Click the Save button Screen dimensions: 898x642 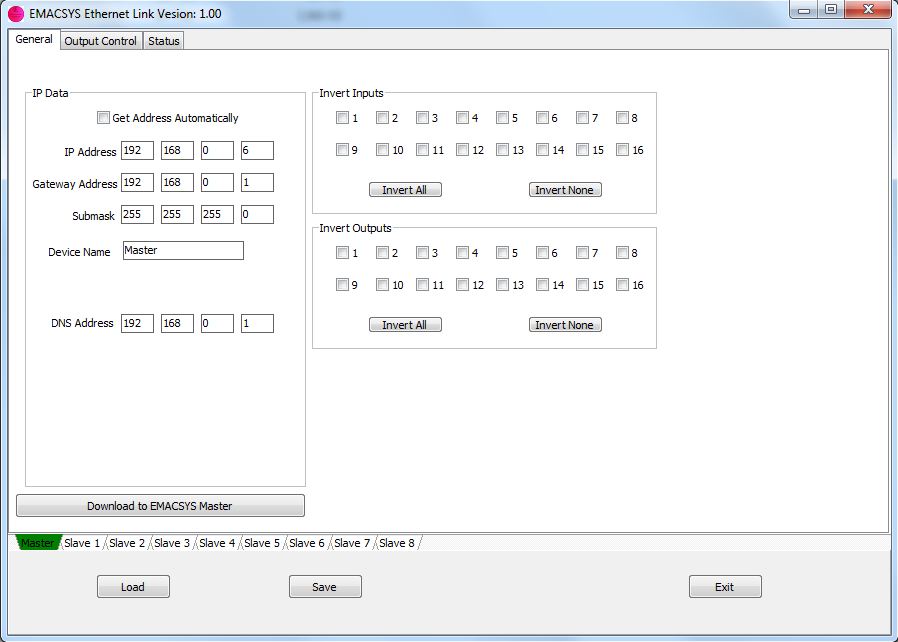pyautogui.click(x=325, y=587)
